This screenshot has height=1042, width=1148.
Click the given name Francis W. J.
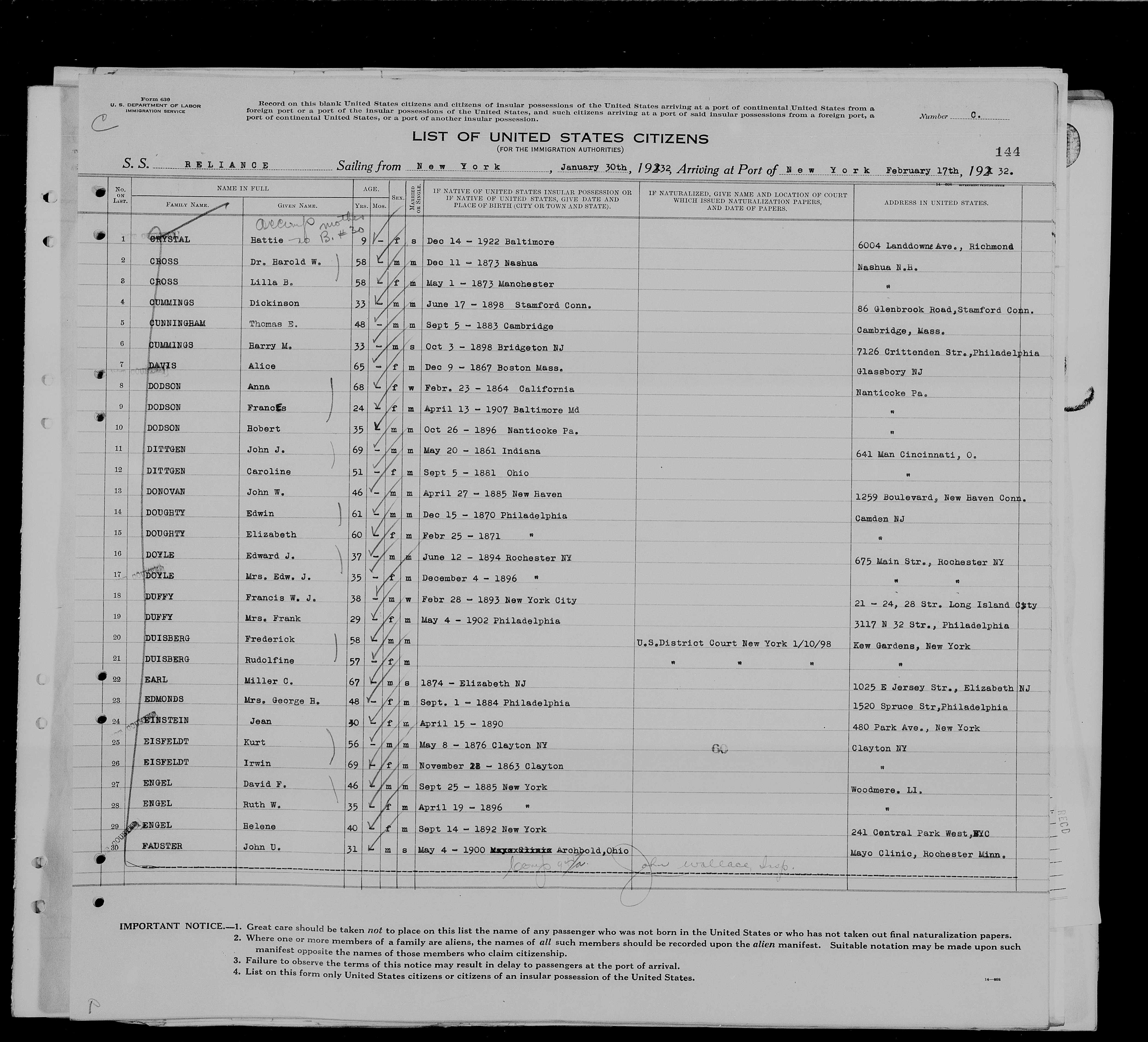point(281,598)
